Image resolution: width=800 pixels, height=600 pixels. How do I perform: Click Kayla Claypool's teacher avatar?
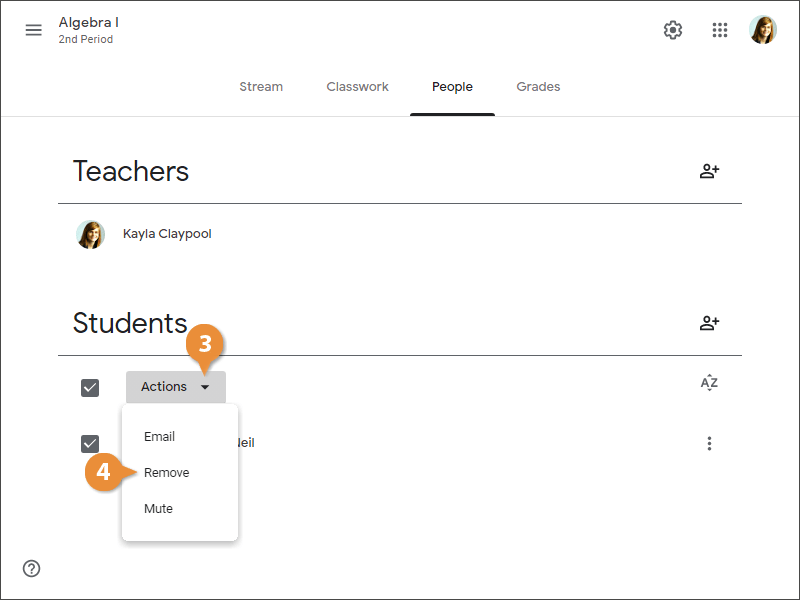91,234
